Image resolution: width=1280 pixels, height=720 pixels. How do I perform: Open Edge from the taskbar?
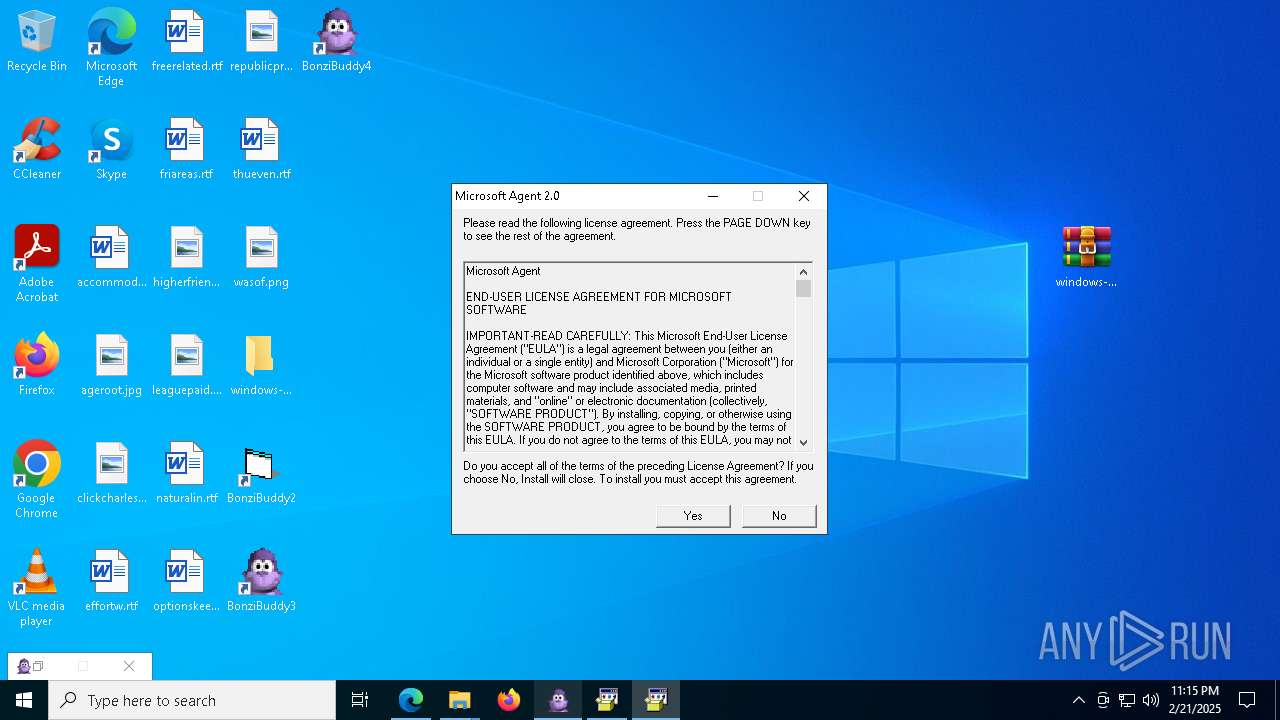click(x=411, y=700)
